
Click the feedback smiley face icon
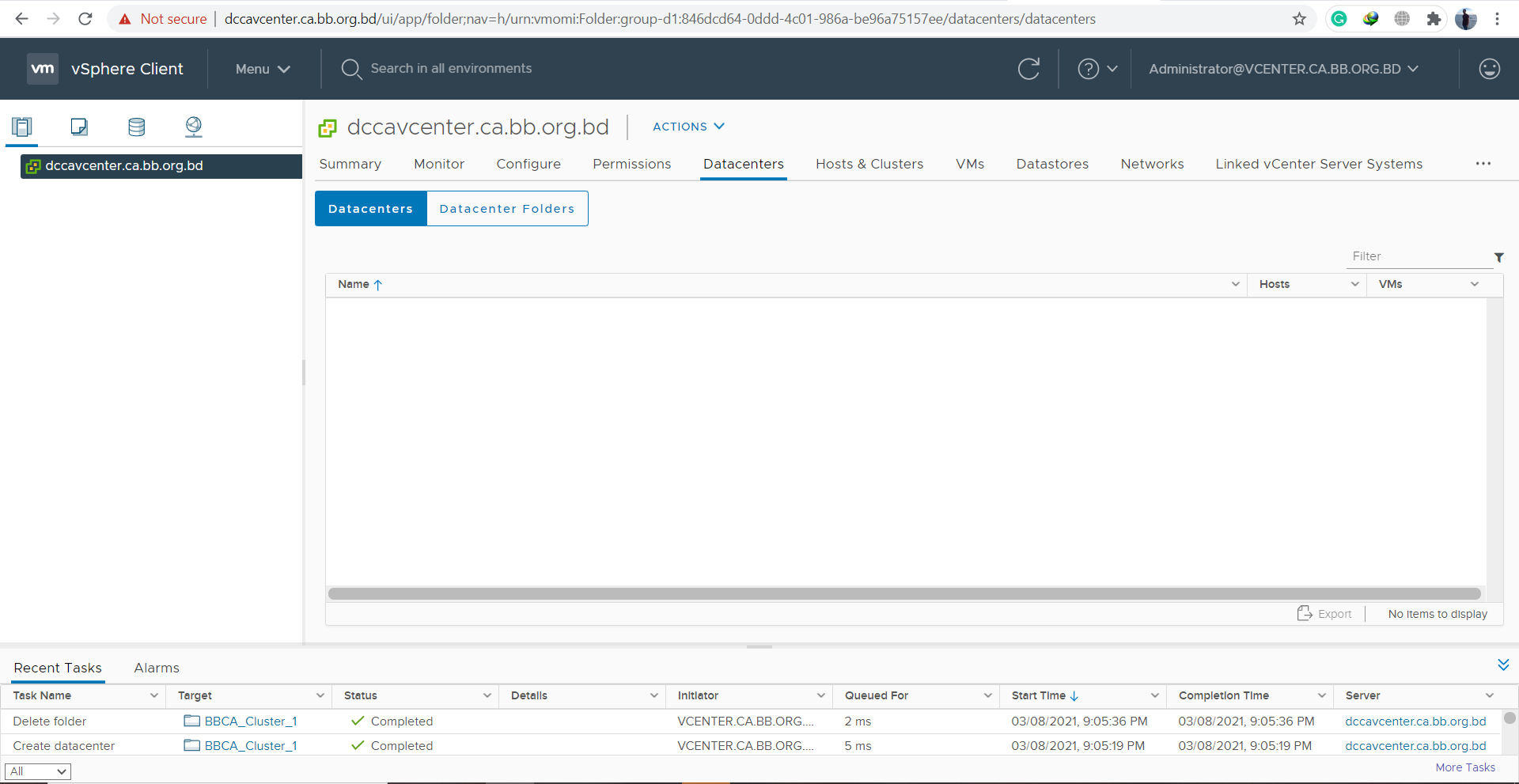(1489, 69)
